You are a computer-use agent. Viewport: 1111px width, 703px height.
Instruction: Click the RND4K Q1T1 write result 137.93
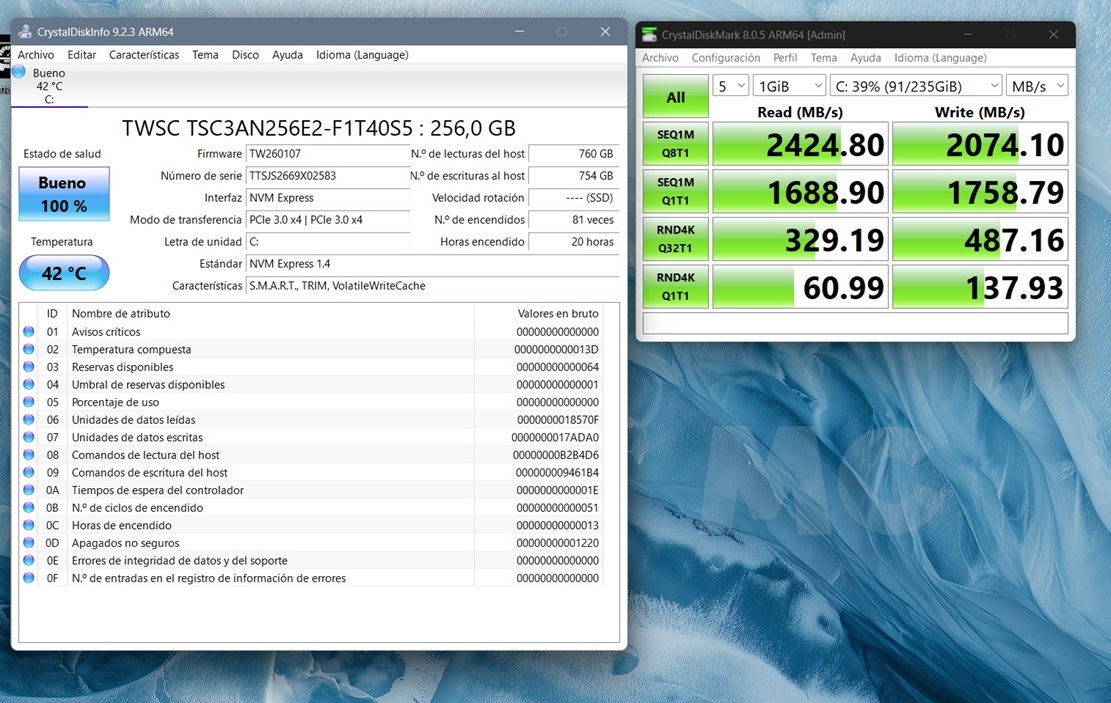click(980, 287)
